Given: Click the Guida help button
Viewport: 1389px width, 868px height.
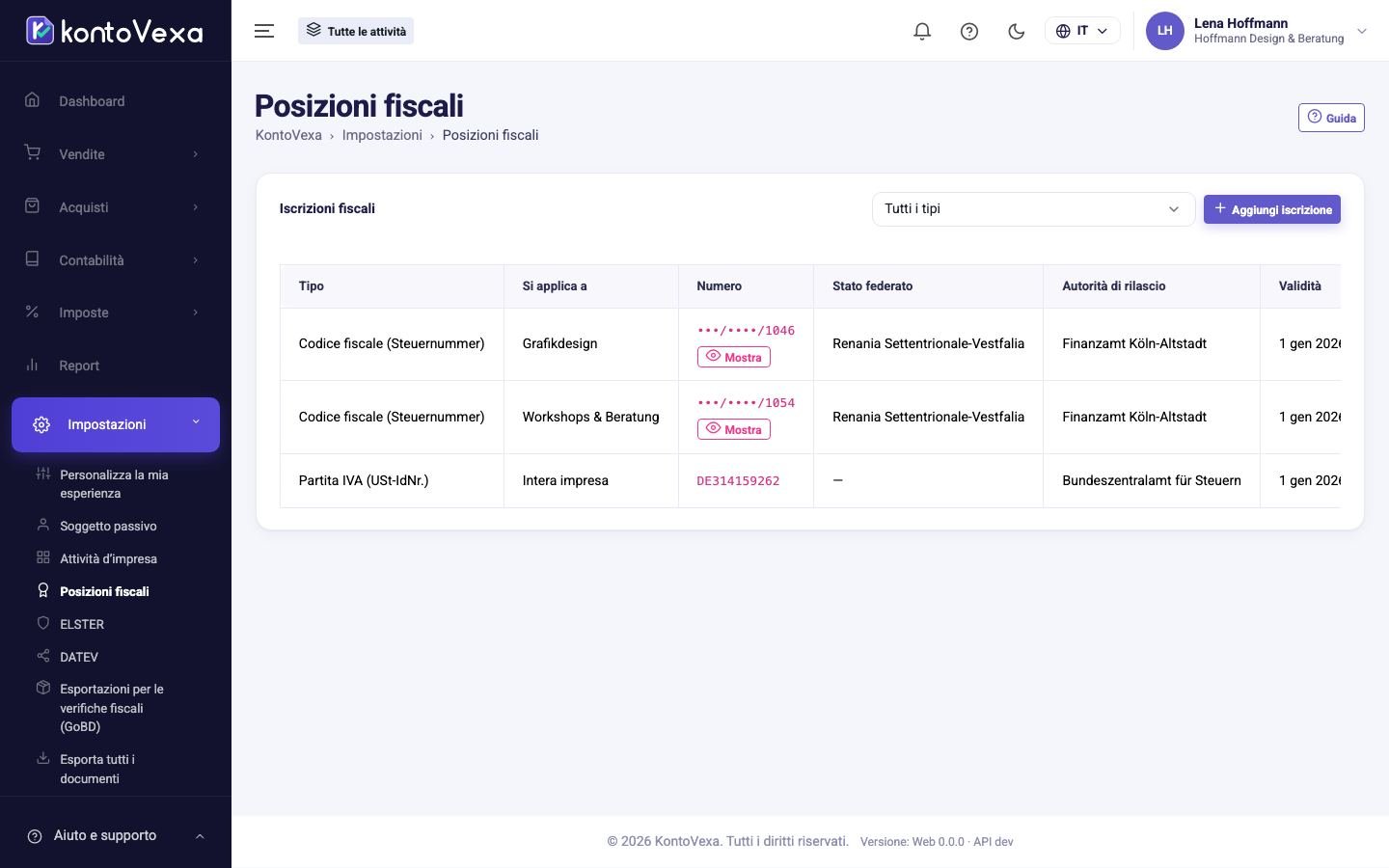Looking at the screenshot, I should tap(1331, 118).
